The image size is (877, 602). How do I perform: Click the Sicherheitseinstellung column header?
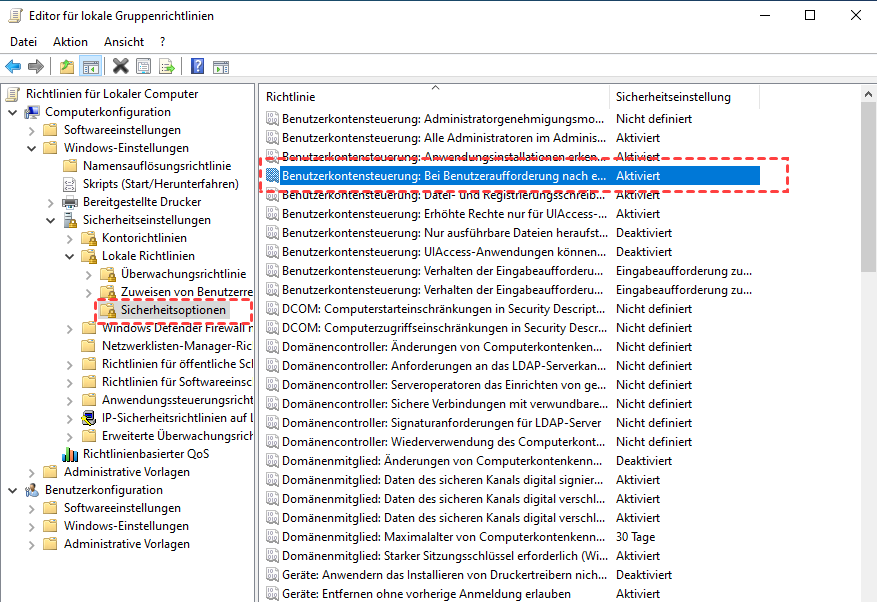click(x=672, y=97)
